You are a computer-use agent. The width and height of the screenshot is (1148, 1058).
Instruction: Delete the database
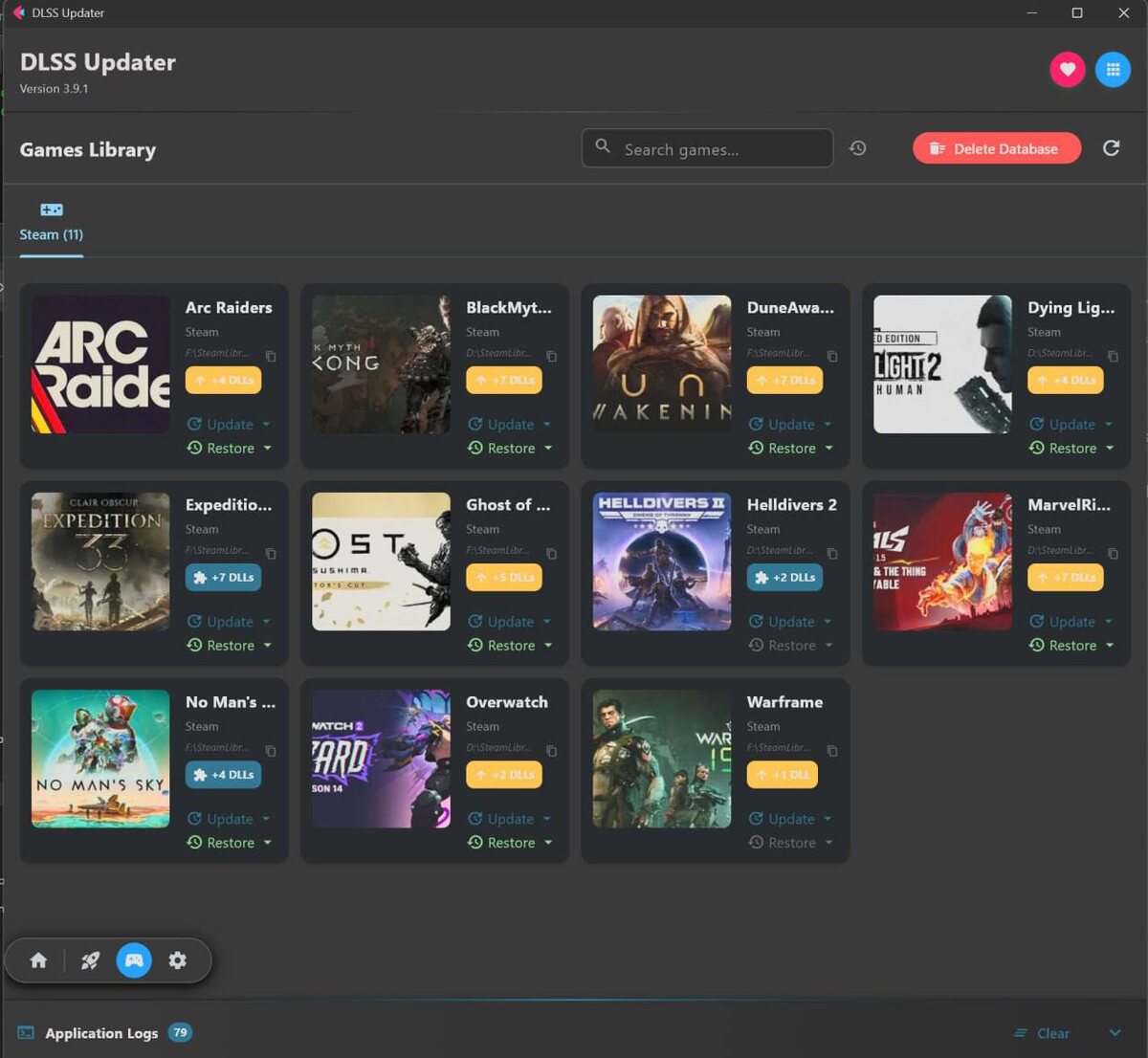click(997, 148)
